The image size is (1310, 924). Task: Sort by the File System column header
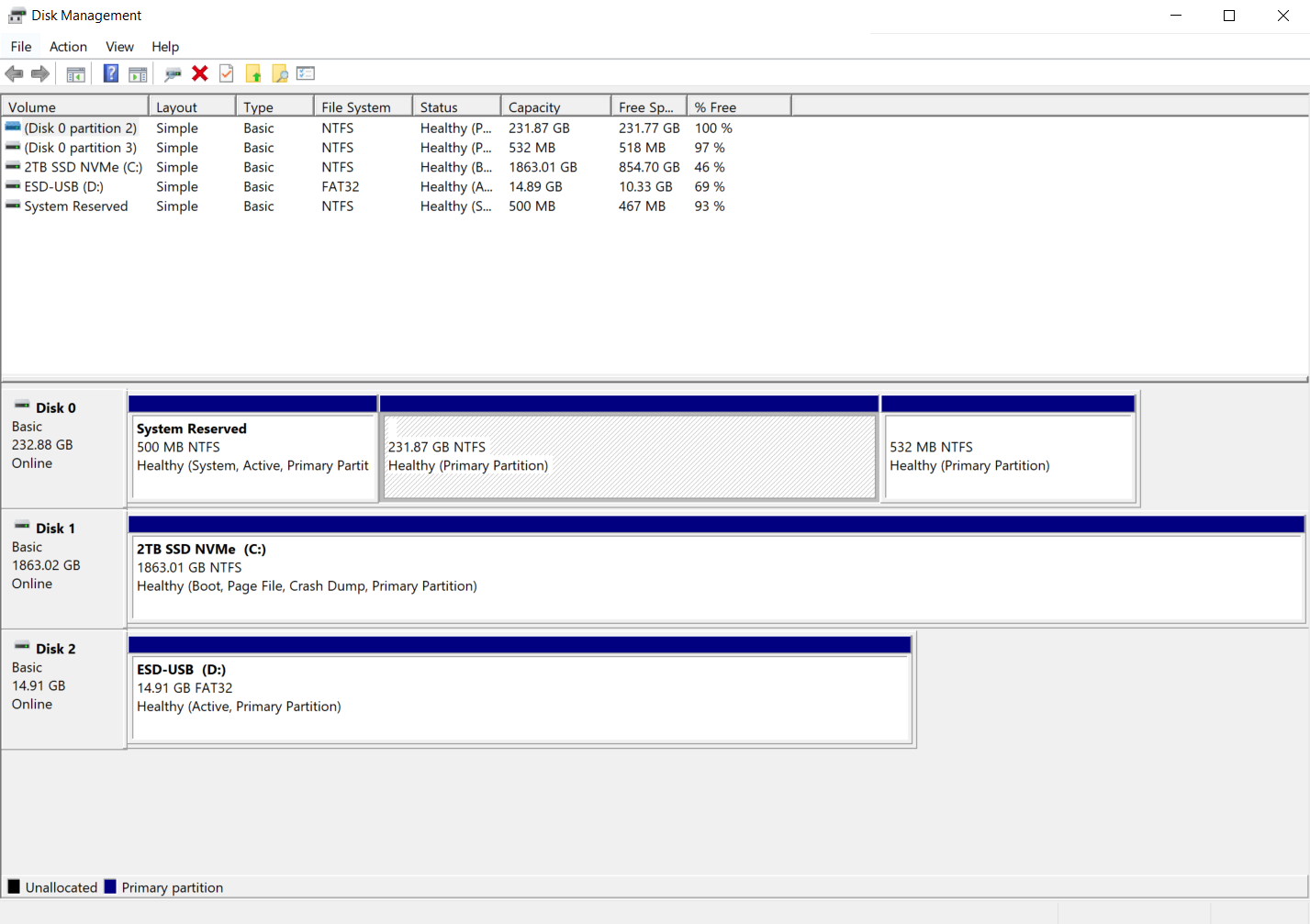tap(363, 106)
